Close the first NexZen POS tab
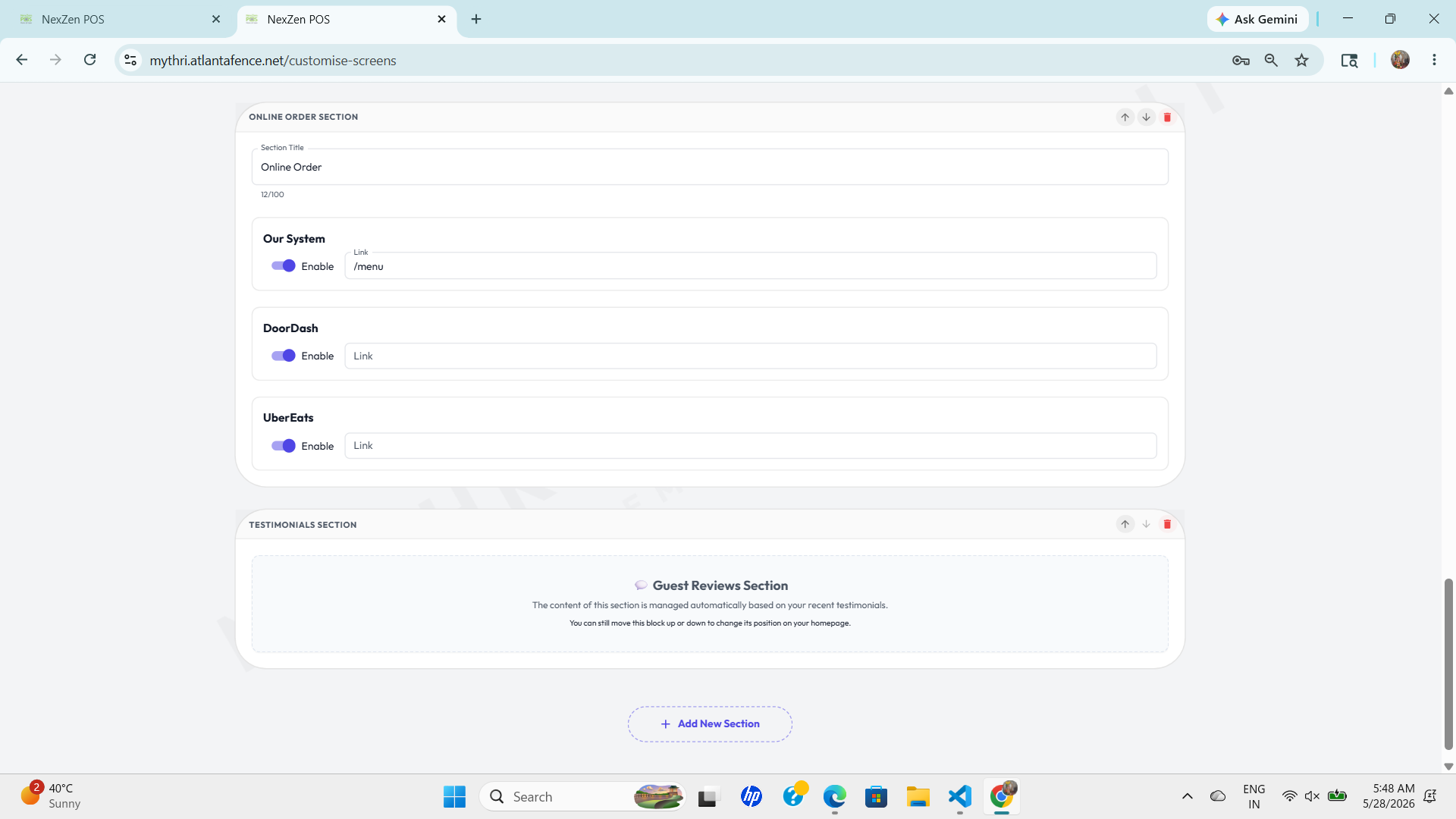Screen dimensions: 1456x819 216,20
